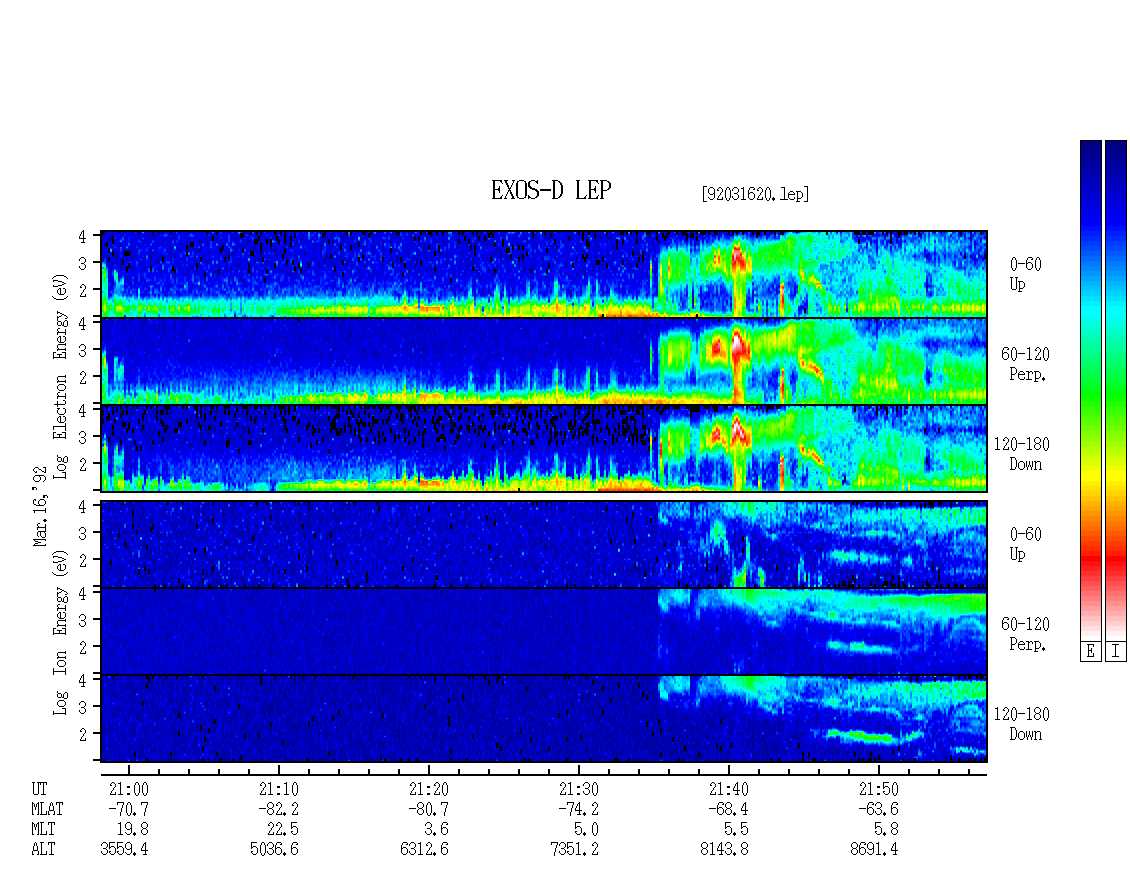Click the electron color scale bar above E
The image size is (1130, 875).
(x=1090, y=390)
